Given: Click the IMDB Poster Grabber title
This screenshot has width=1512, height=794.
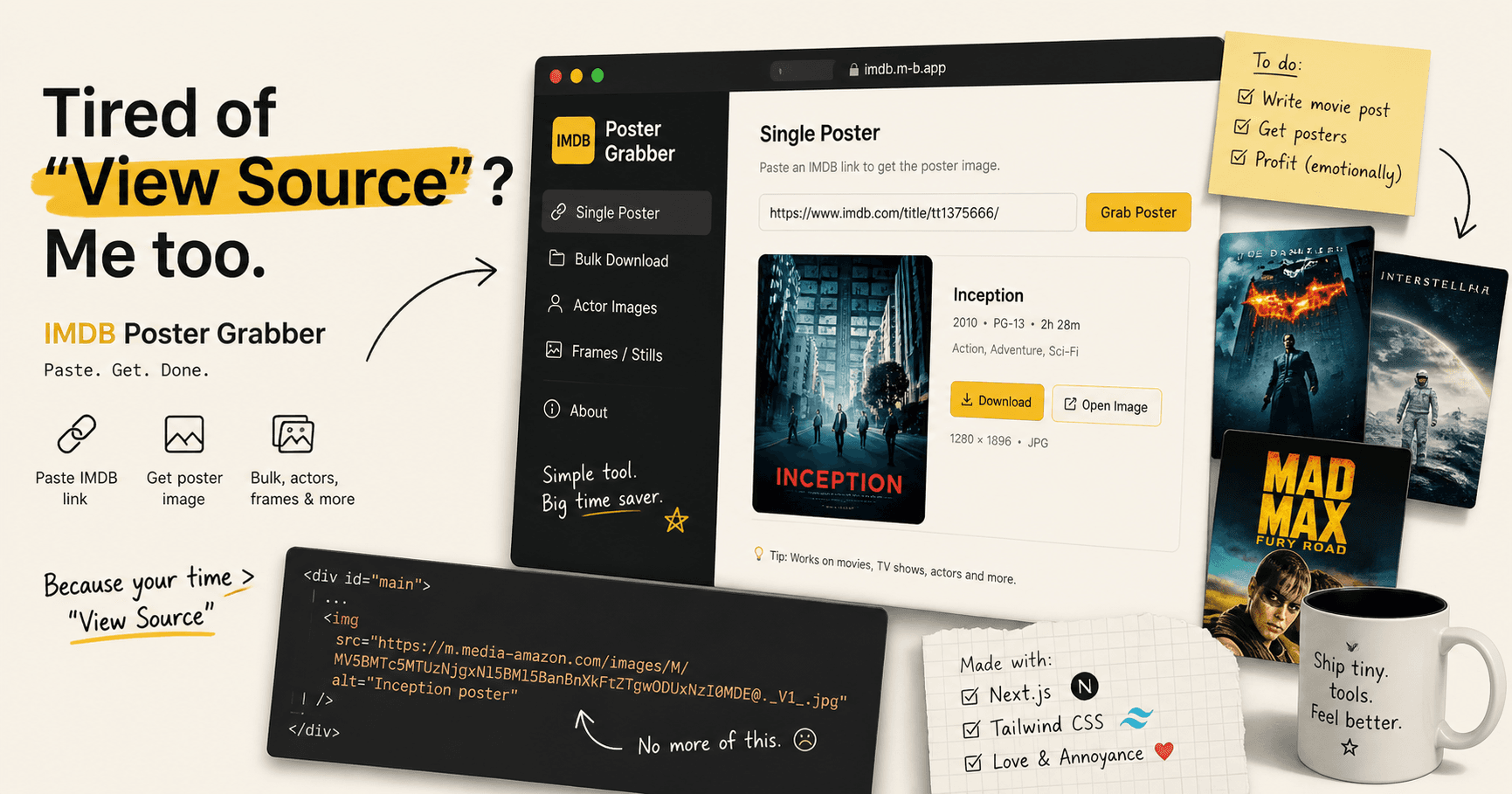Looking at the screenshot, I should click(x=184, y=334).
